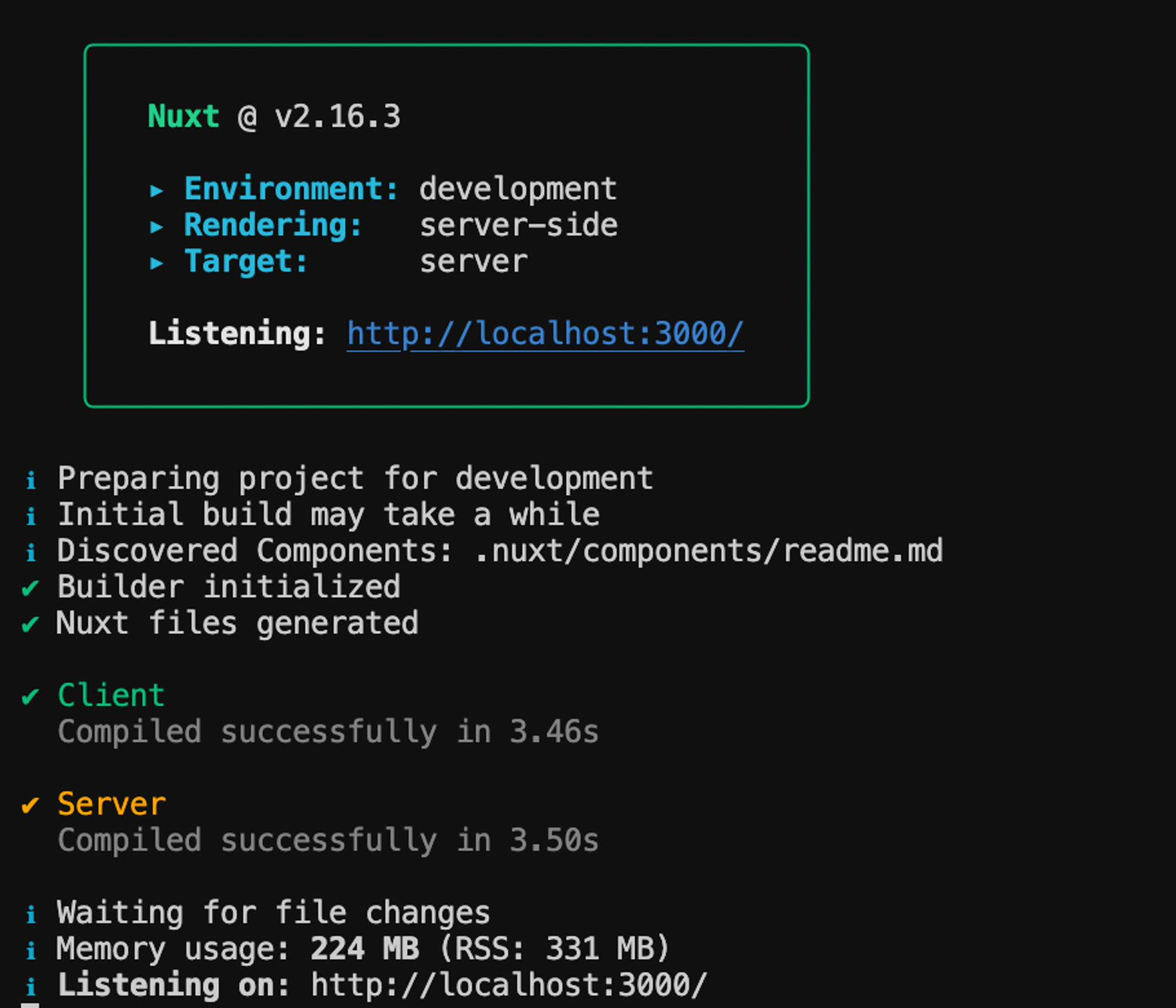This screenshot has height=1008, width=1176.
Task: Click the info icon beside "Discovered Components"
Action: 32,551
